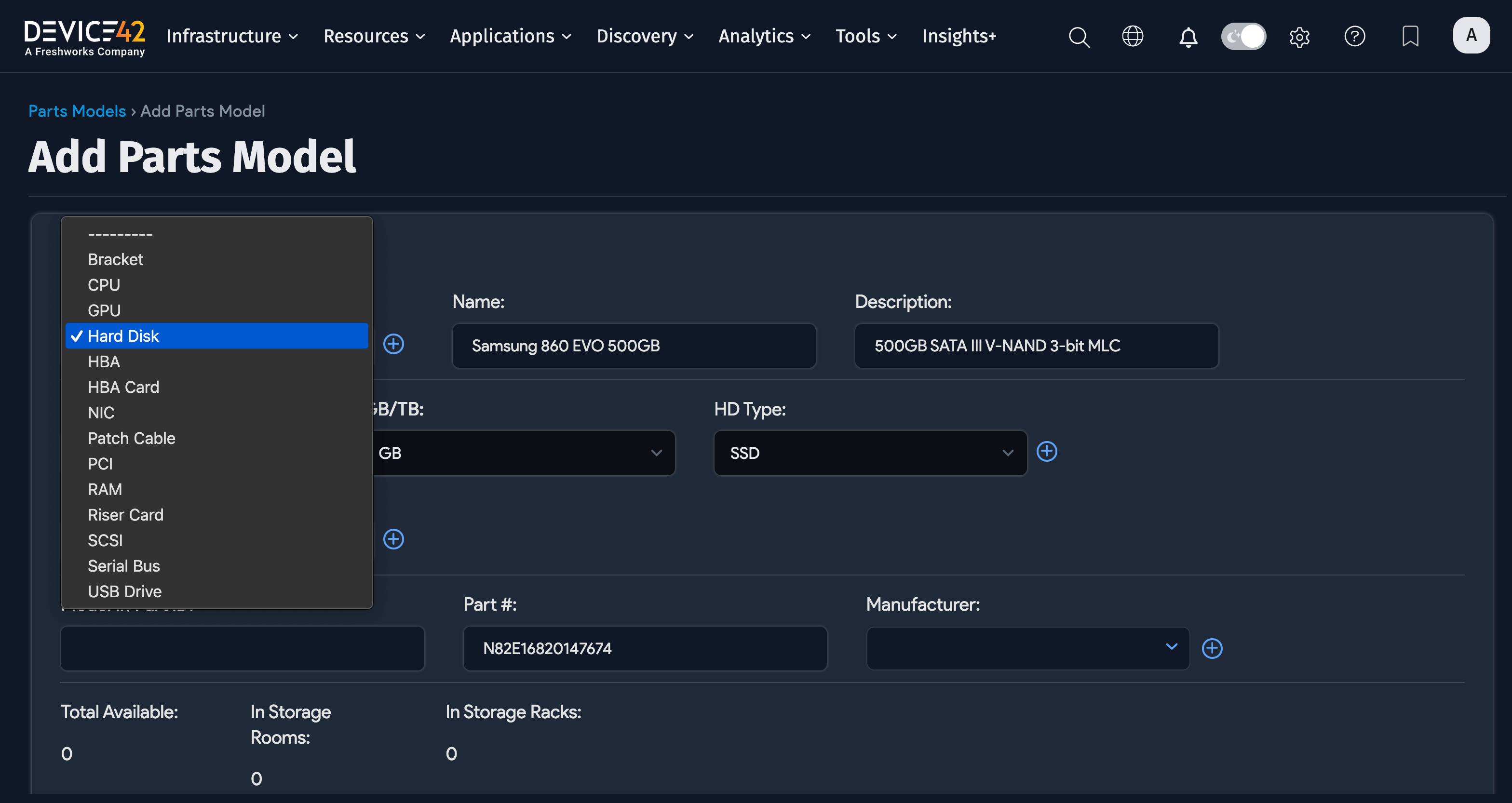
Task: View notifications via the bell icon
Action: (x=1188, y=37)
